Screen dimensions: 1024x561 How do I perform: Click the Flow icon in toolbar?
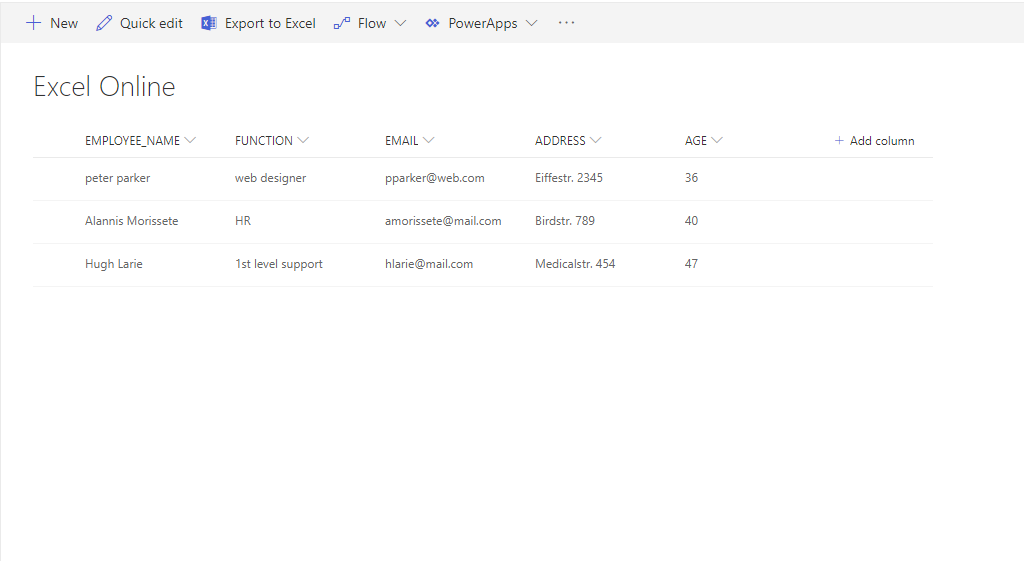(342, 23)
